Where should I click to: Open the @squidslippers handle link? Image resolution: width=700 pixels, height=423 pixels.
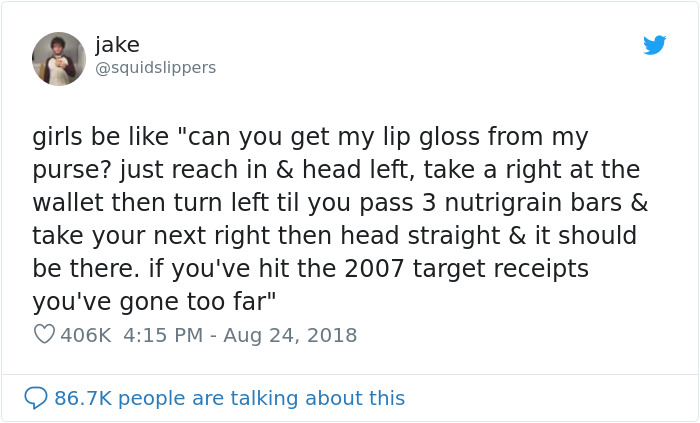pos(155,68)
